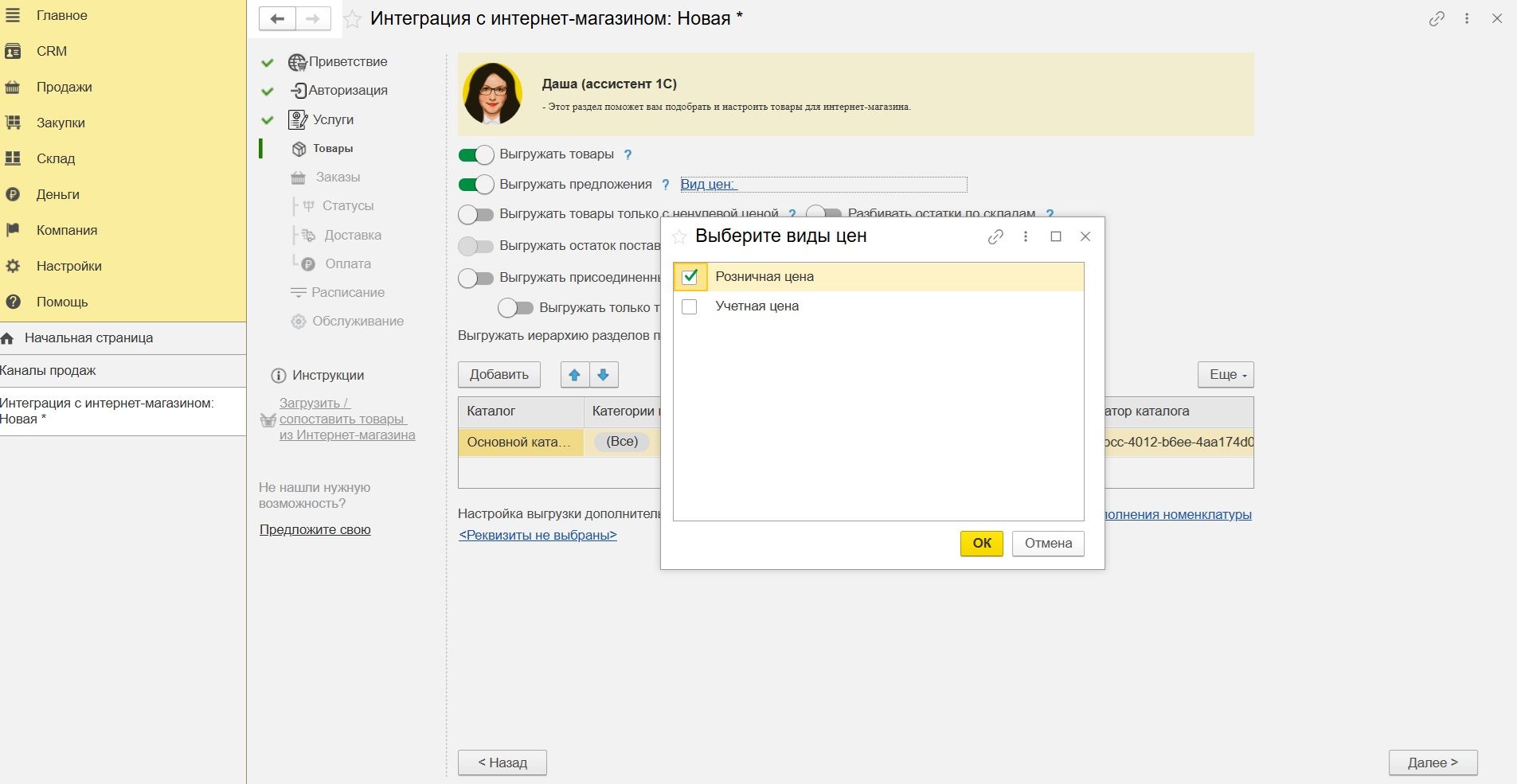The image size is (1517, 784).
Task: Switch to the Каналы продаж tab
Action: coord(123,370)
